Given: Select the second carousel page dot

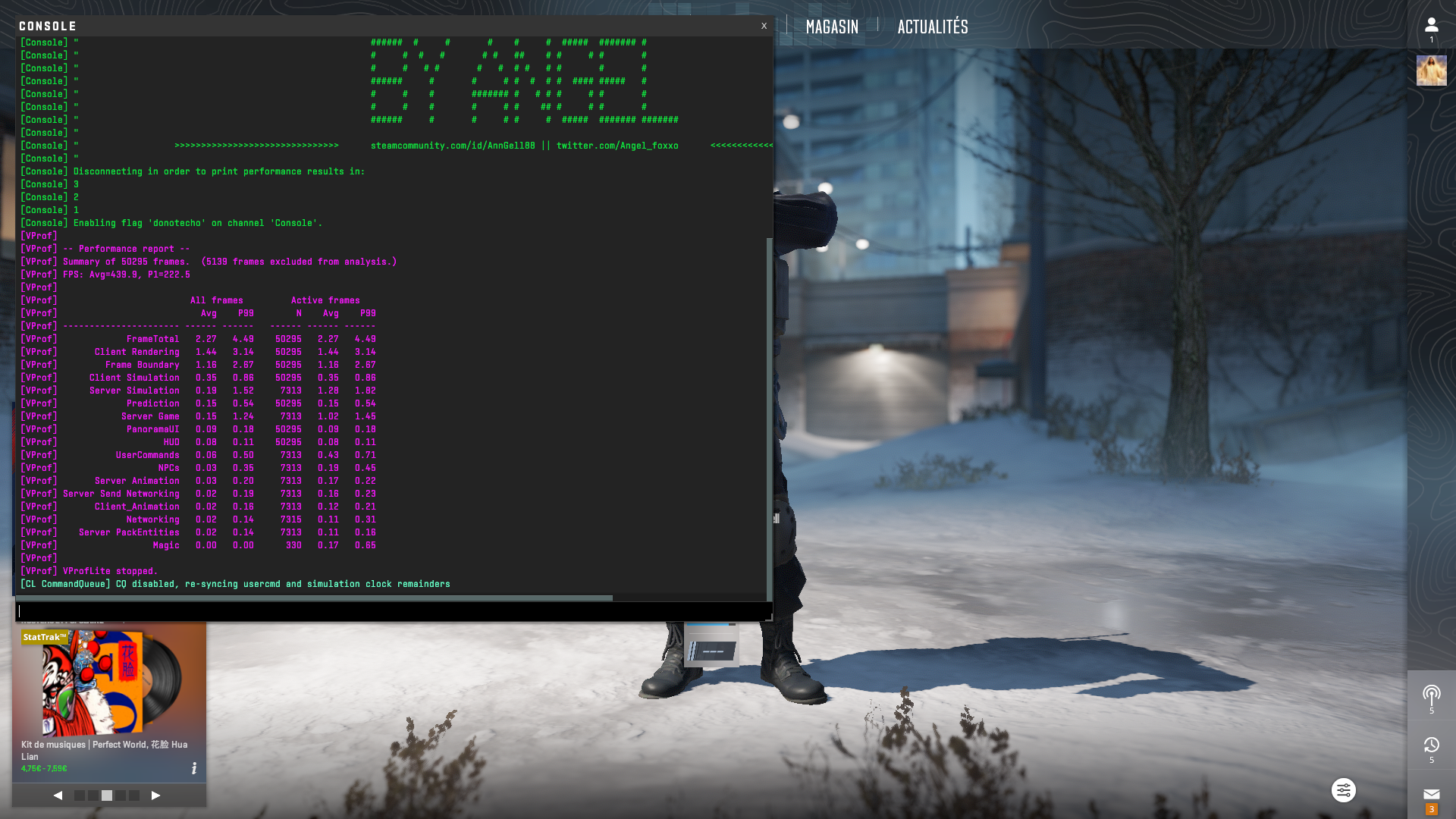Looking at the screenshot, I should [x=93, y=795].
